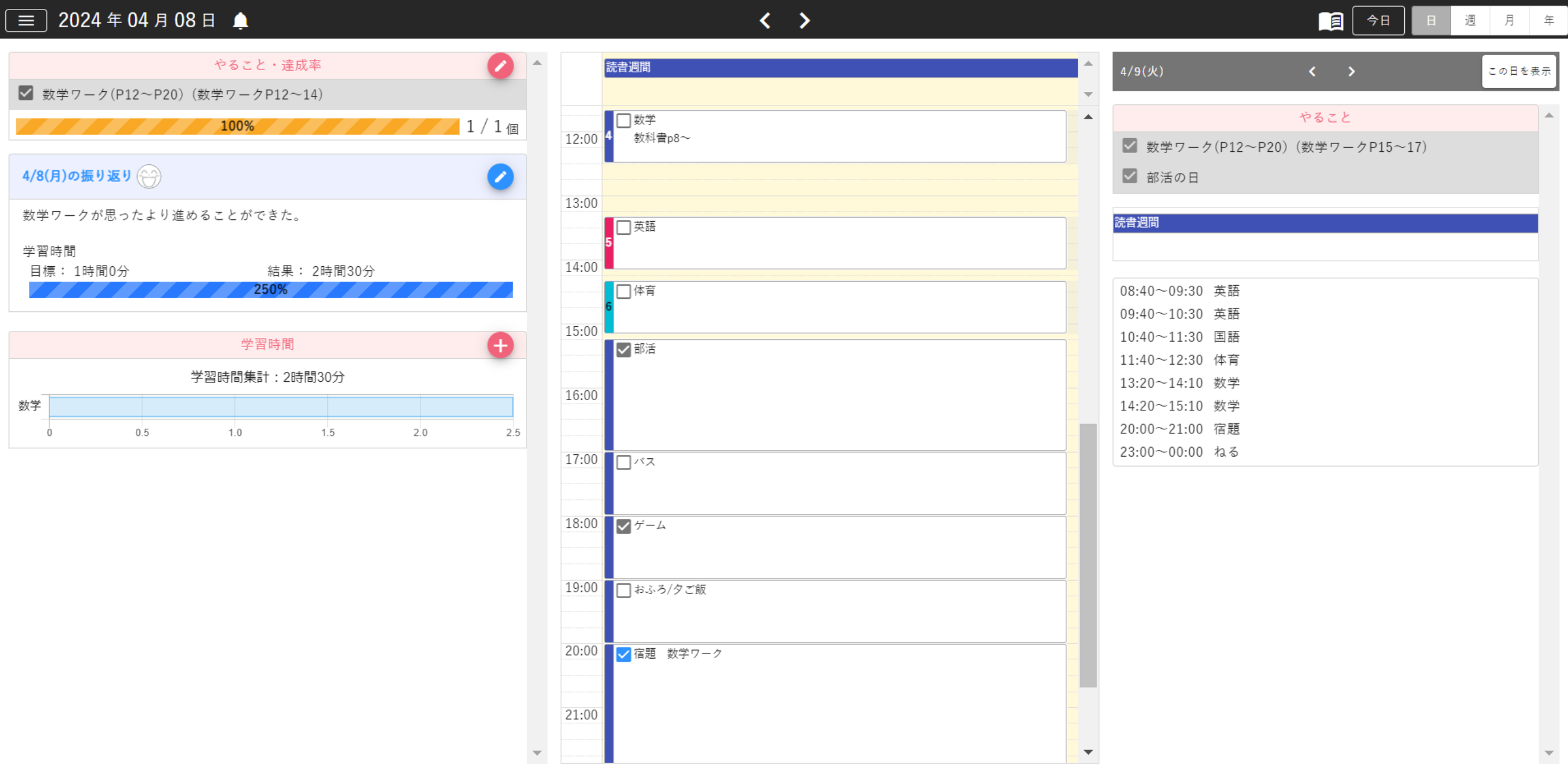
Task: Click 09:40~10:30 英語 entry
Action: pos(1180,314)
